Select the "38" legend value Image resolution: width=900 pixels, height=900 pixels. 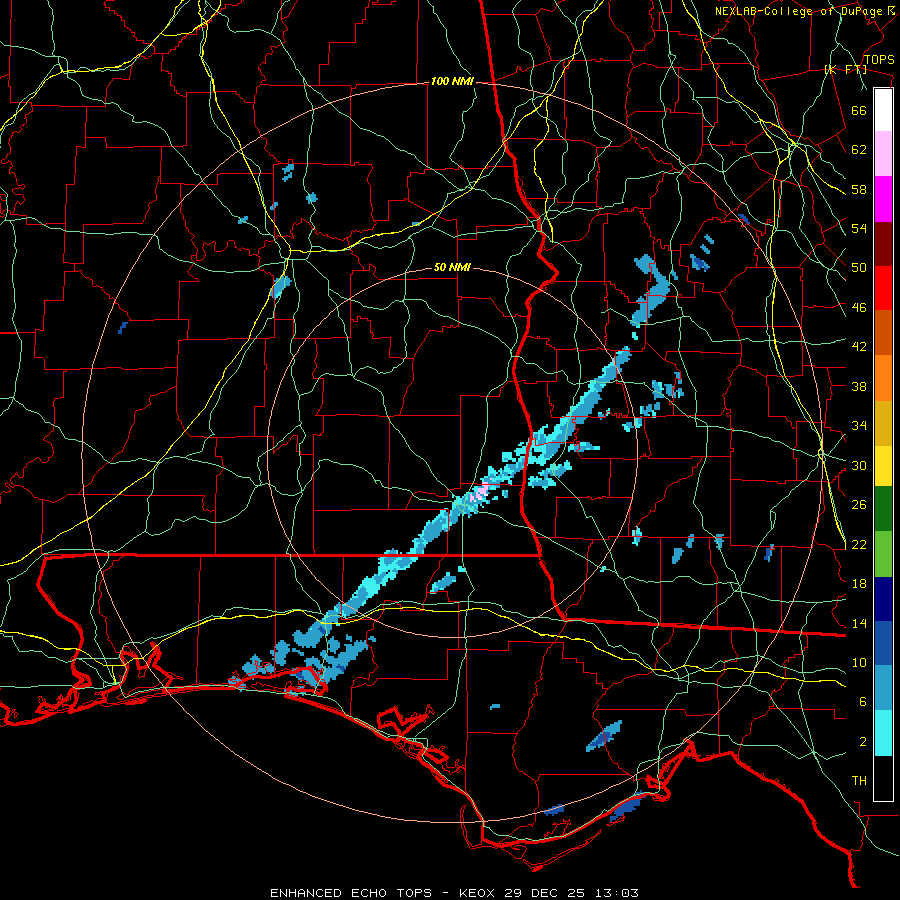coord(859,386)
